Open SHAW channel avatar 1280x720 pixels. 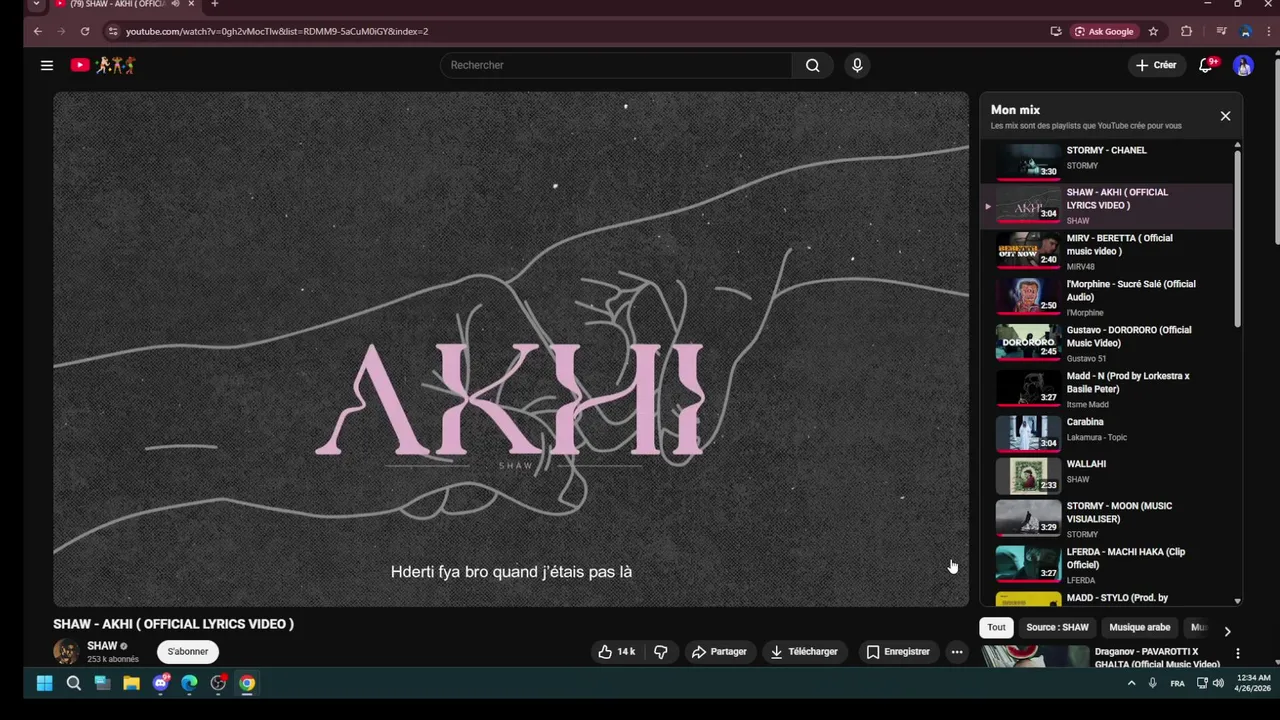tap(66, 652)
